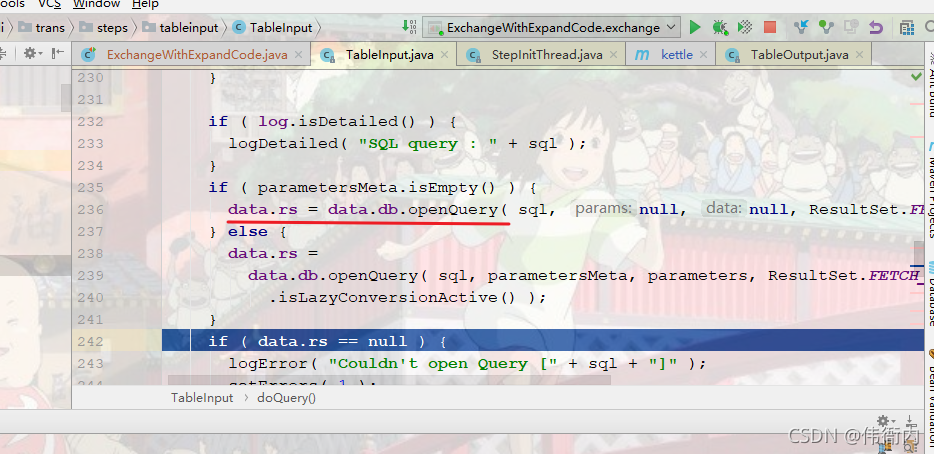
Task: Click line number 232 in the gutter
Action: [x=91, y=122]
